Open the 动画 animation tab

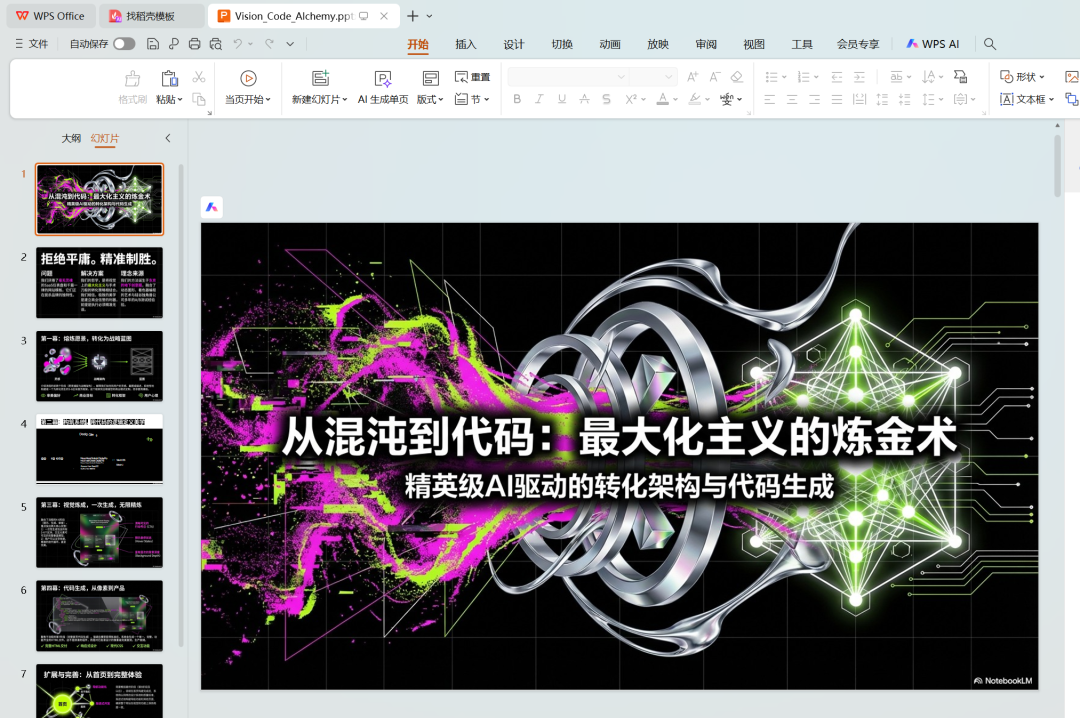[x=610, y=44]
